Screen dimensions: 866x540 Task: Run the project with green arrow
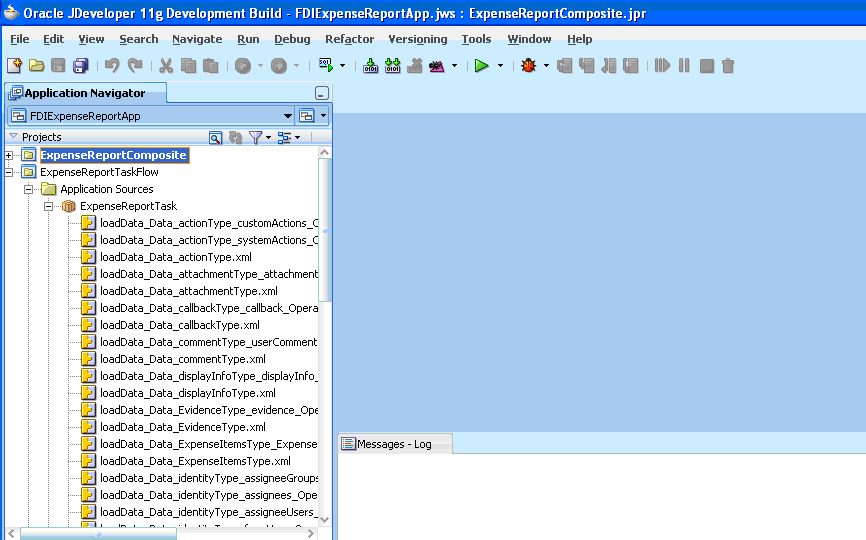(482, 66)
